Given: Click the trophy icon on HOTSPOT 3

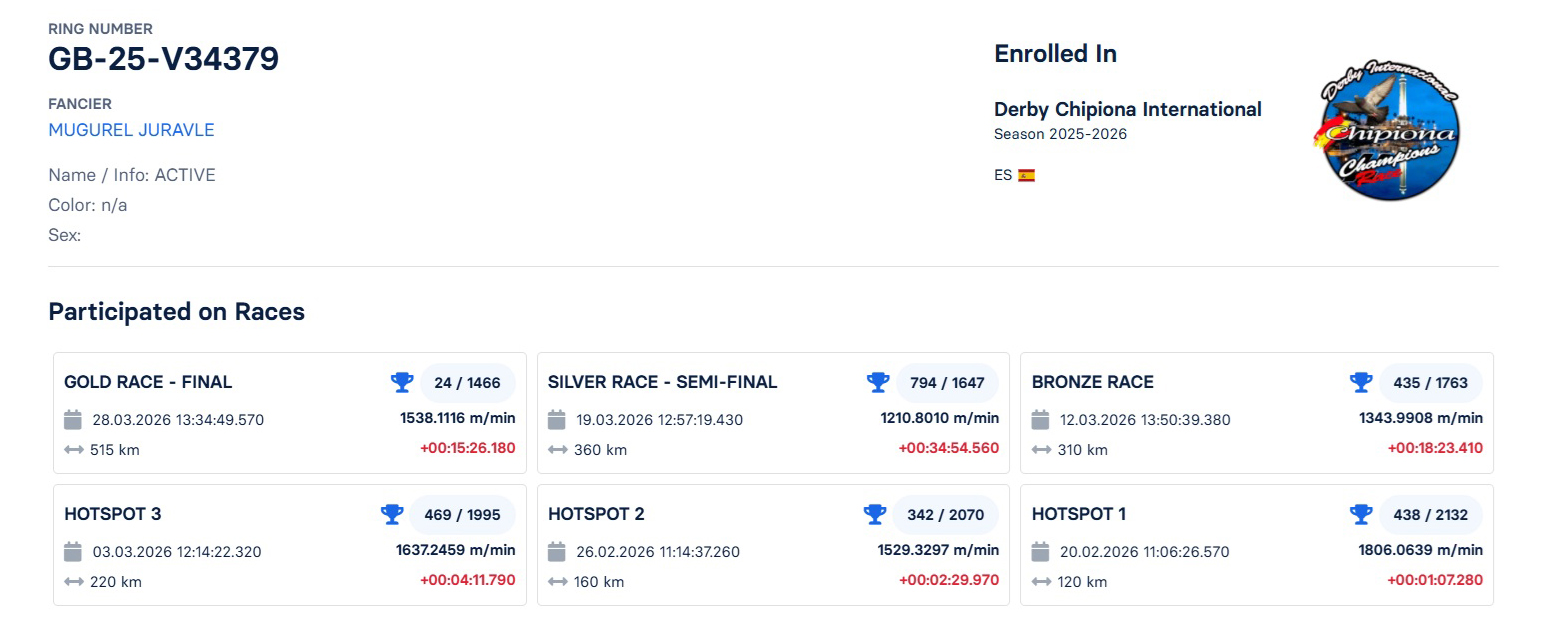Looking at the screenshot, I should pyautogui.click(x=392, y=514).
